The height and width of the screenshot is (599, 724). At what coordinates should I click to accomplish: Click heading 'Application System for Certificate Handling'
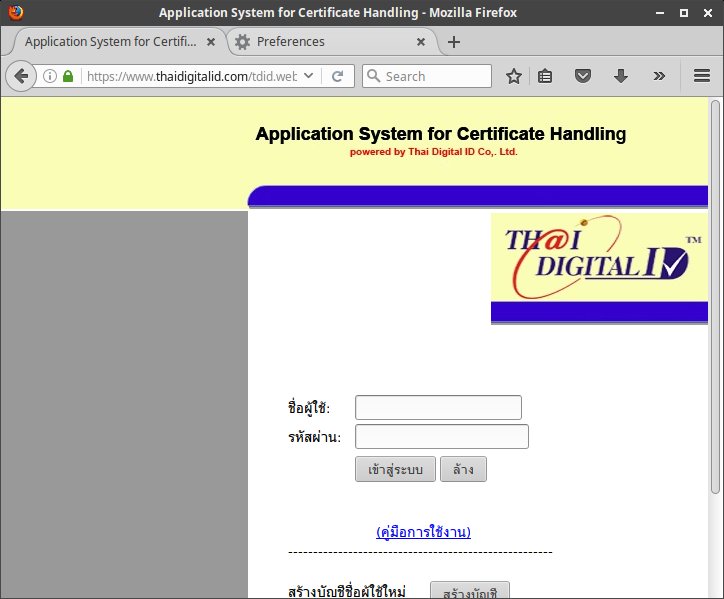coord(441,134)
